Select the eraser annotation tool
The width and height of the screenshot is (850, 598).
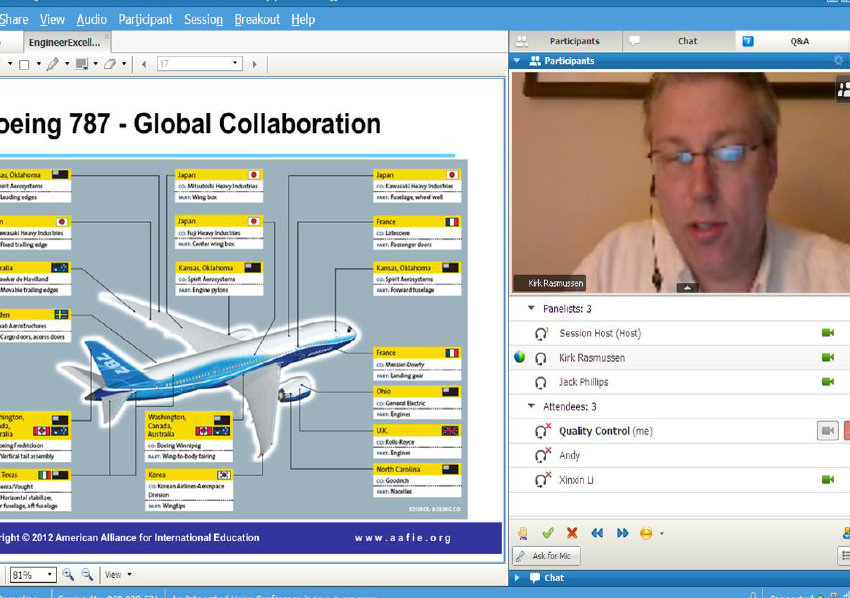point(110,64)
